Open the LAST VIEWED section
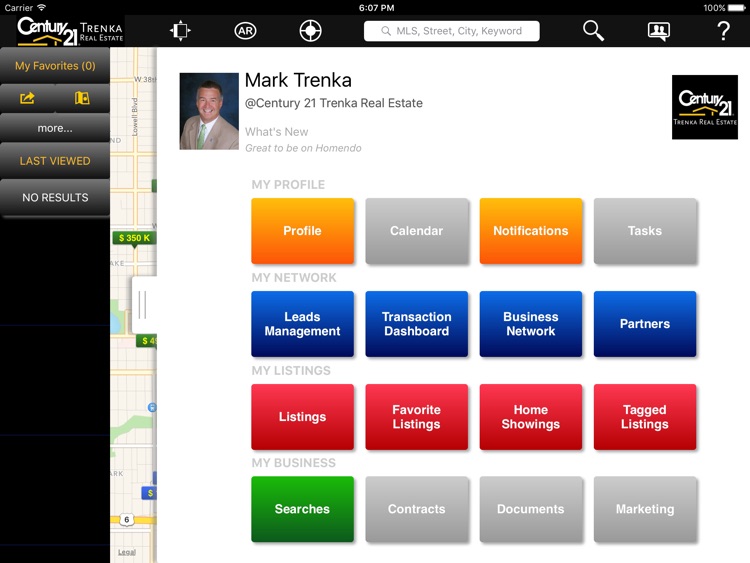750x563 pixels. pos(55,161)
